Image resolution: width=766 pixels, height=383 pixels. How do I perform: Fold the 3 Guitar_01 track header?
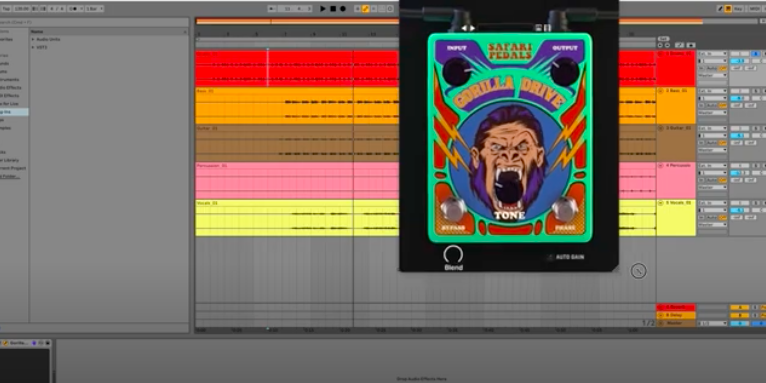point(660,128)
